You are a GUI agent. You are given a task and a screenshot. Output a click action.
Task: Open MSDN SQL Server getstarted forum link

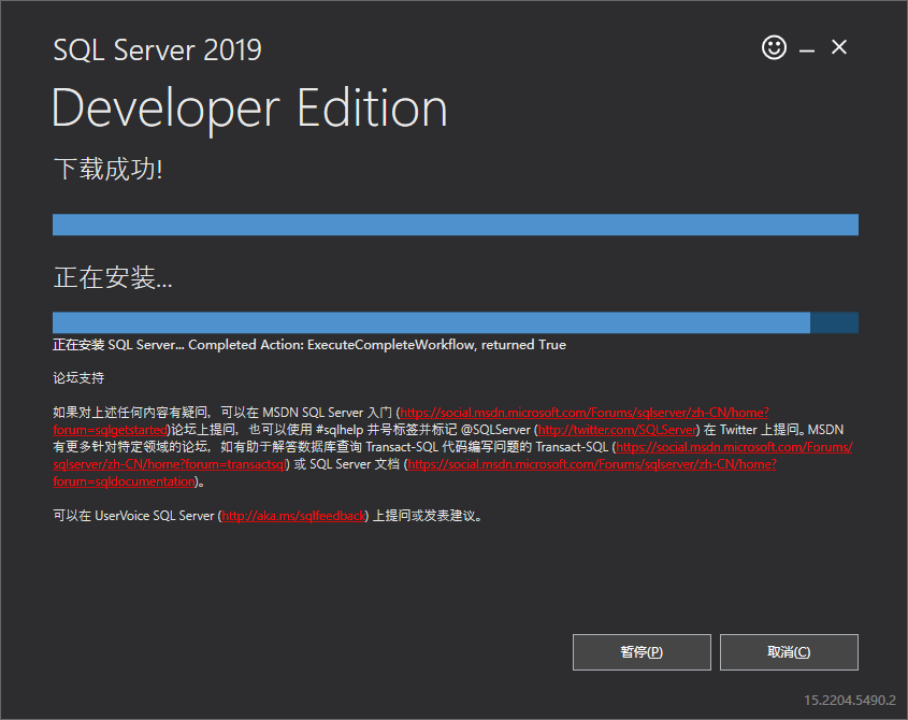[x=584, y=412]
